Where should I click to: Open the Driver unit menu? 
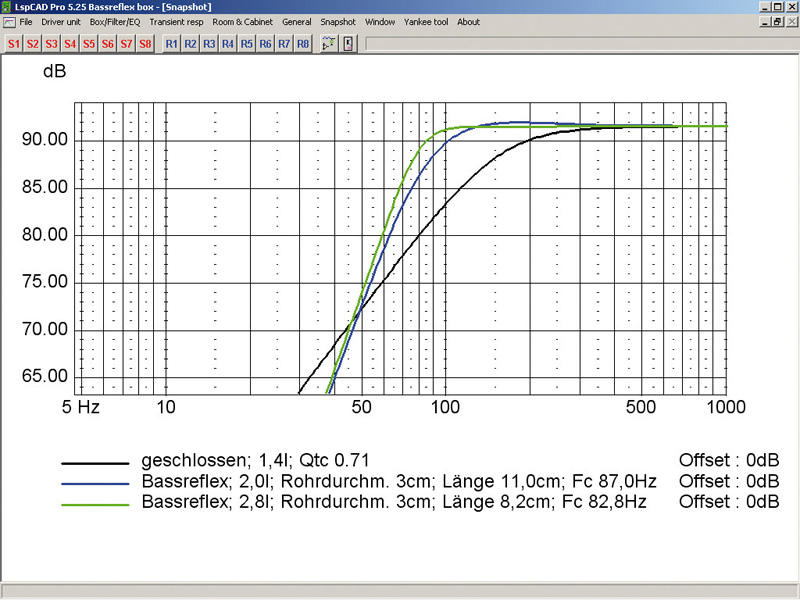tap(61, 22)
